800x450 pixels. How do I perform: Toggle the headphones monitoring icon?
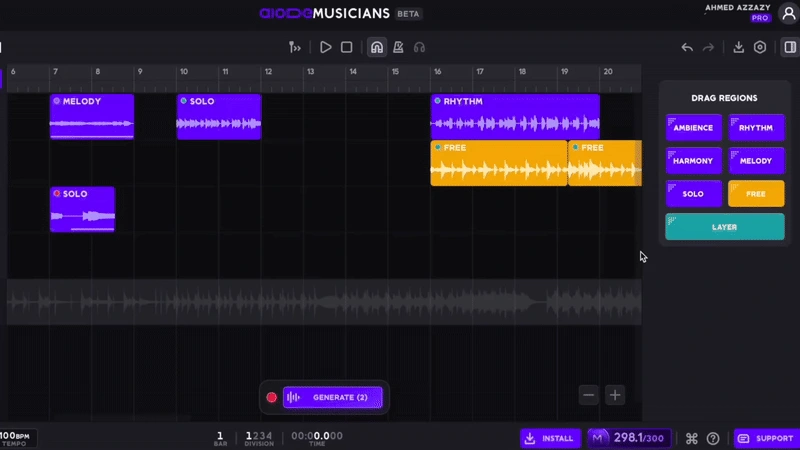coord(420,47)
